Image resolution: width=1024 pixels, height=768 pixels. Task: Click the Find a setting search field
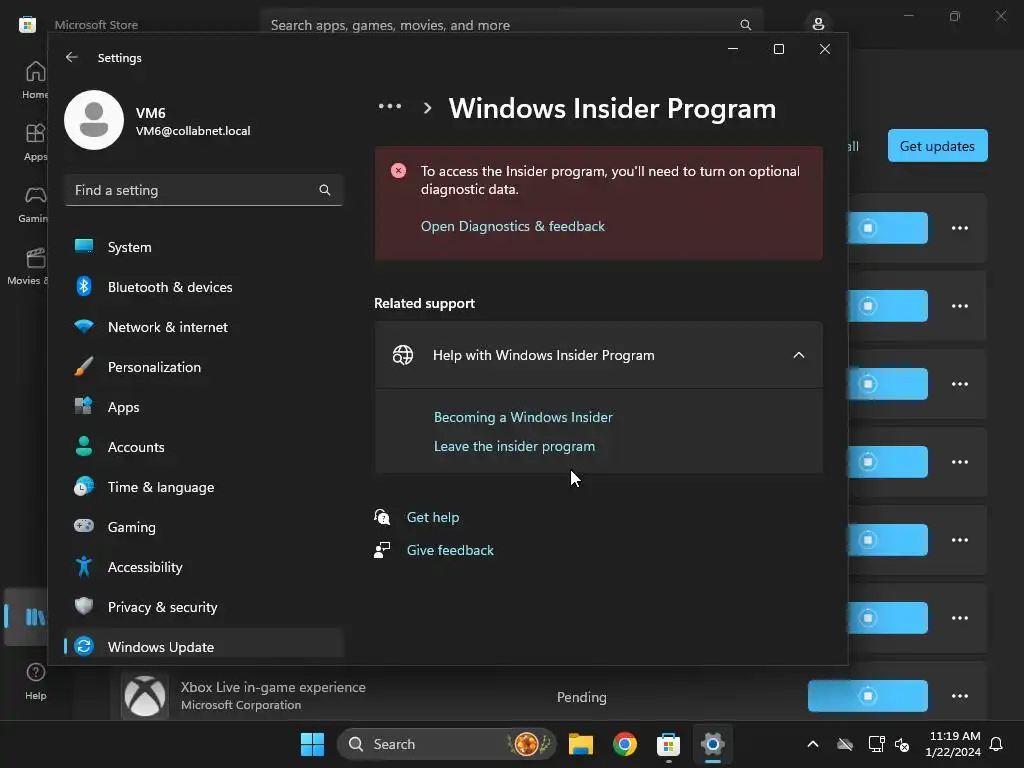point(204,190)
